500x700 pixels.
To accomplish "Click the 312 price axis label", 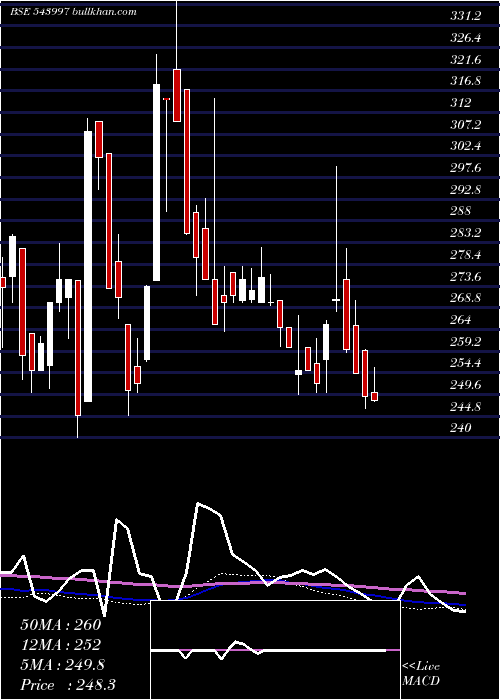I will 461,103.
